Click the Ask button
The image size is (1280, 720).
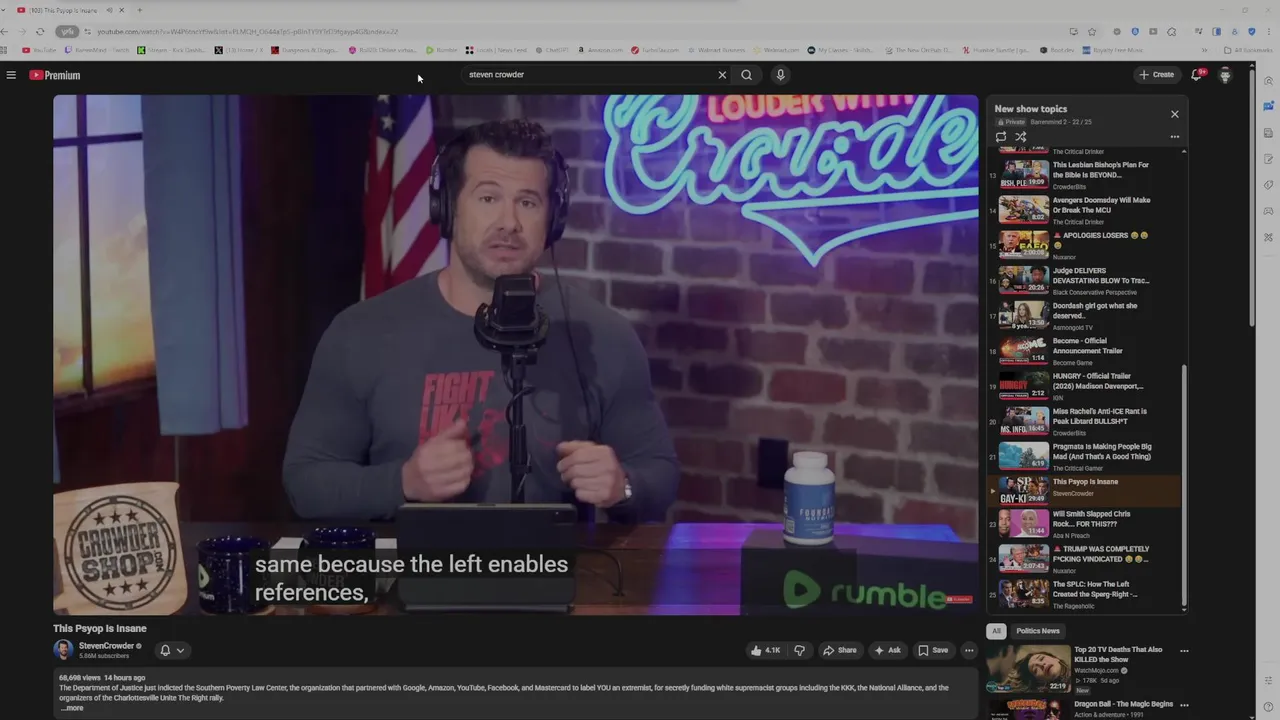[887, 650]
